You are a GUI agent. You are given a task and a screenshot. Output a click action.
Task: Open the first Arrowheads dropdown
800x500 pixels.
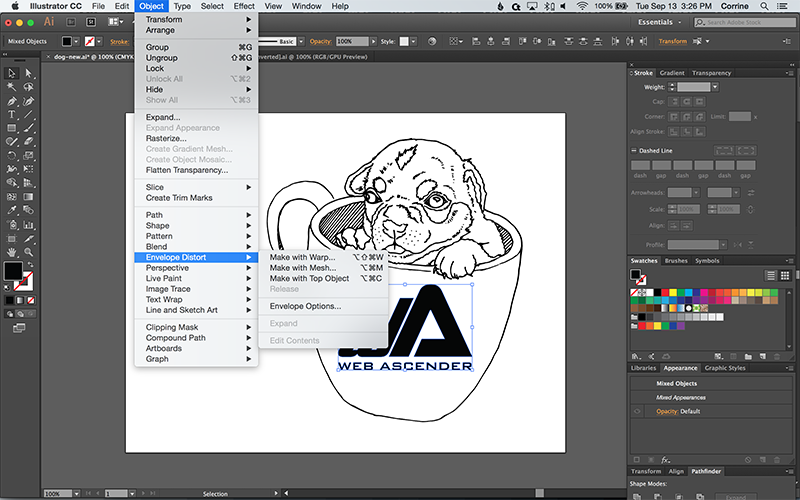696,193
